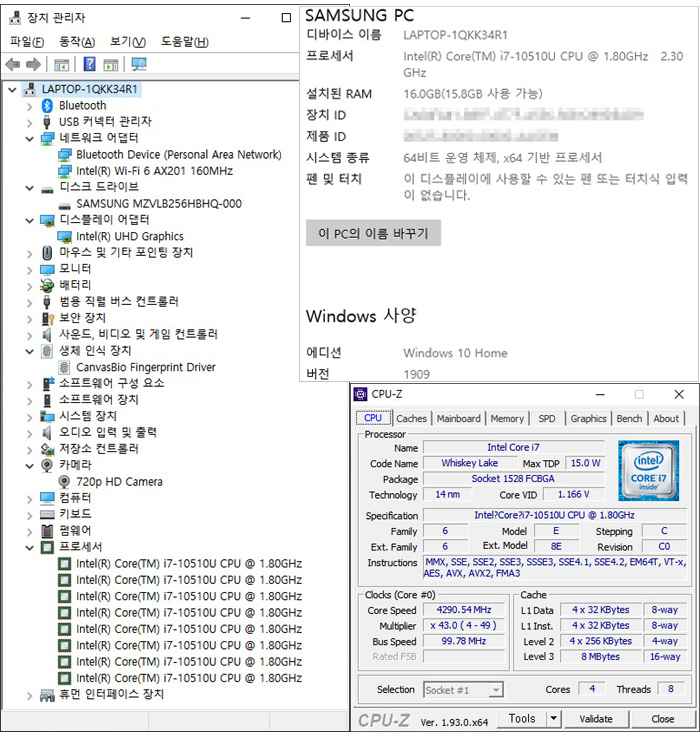Open the 파일(F) menu
The image size is (700, 736).
point(27,42)
